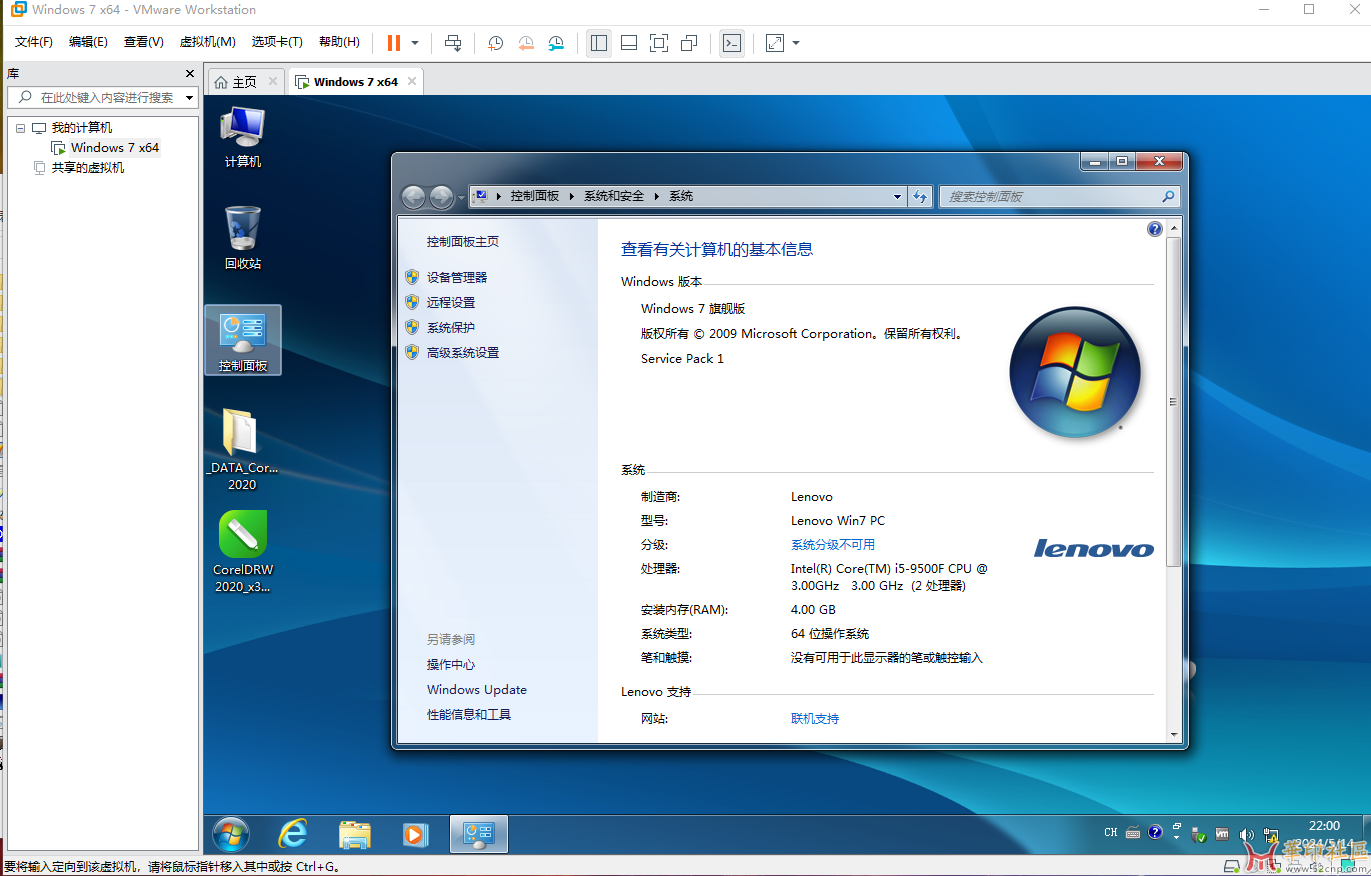Click the Windows 7 Start orb
Viewport: 1371px width, 876px height.
[x=231, y=833]
